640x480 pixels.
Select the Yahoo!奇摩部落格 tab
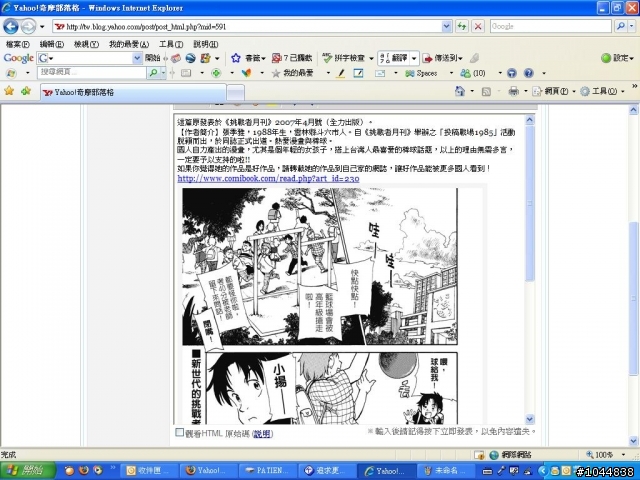point(133,92)
